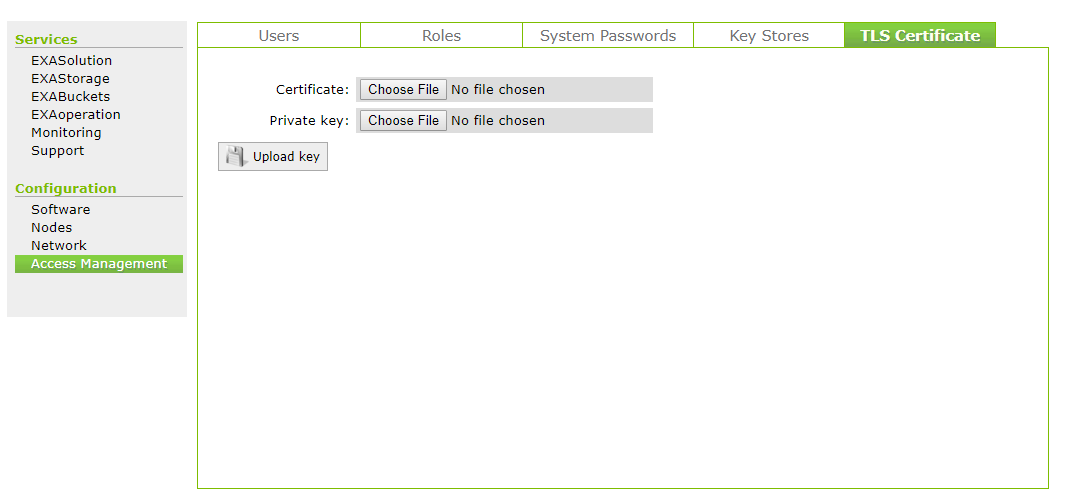Viewport: 1082px width, 500px height.
Task: Switch to the Users tab
Action: (278, 36)
